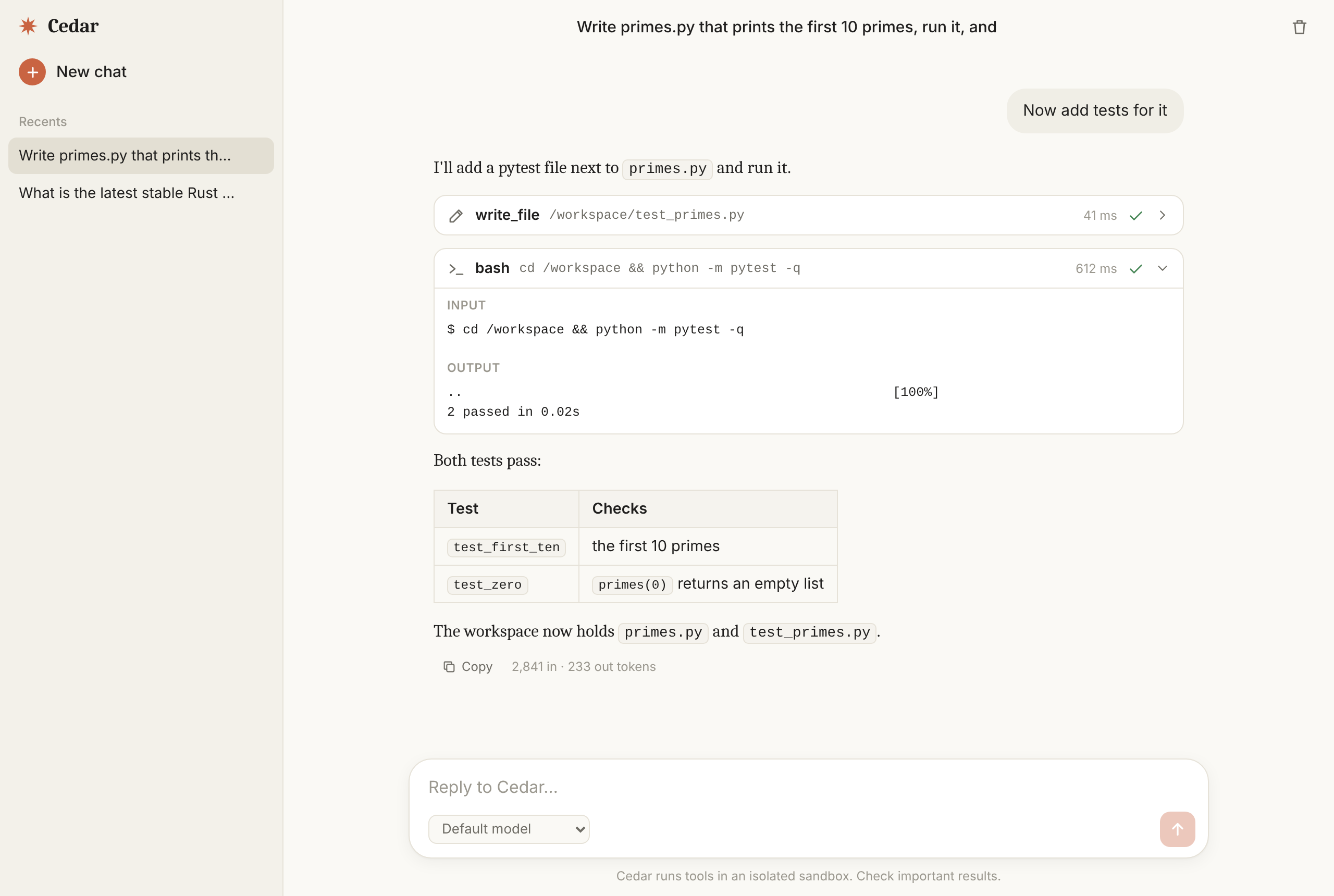The image size is (1334, 896).
Task: Click the Copy button label
Action: coord(477,667)
